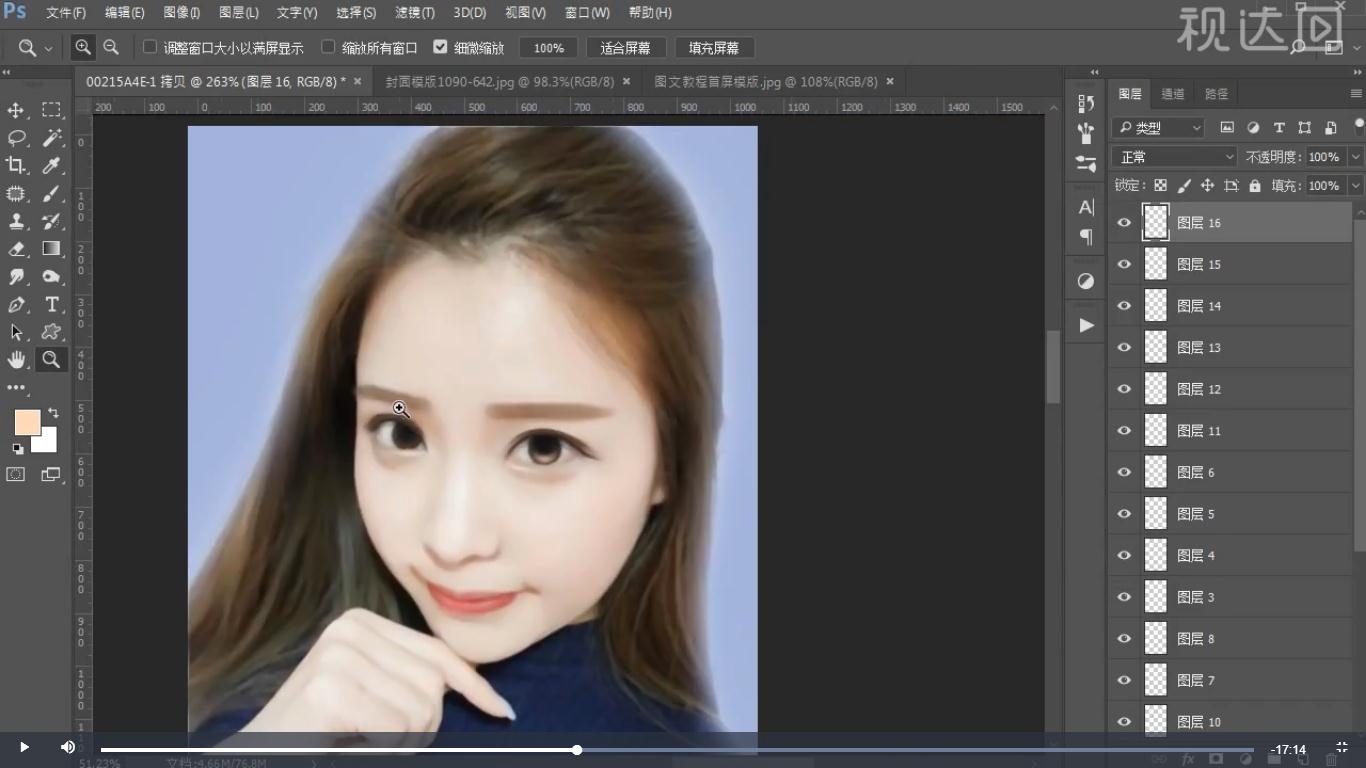Select the Pen tool
The width and height of the screenshot is (1366, 768).
point(16,305)
